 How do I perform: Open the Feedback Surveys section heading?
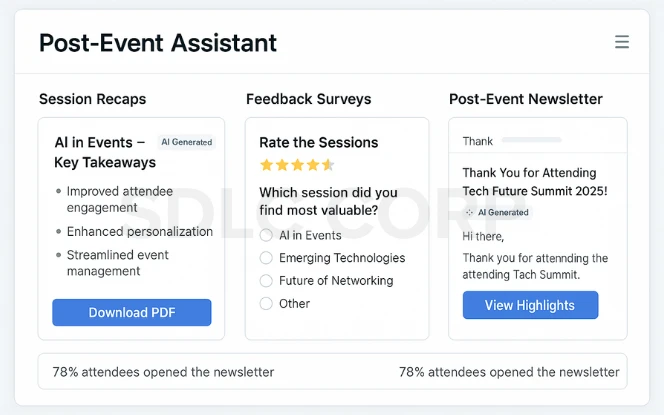pyautogui.click(x=308, y=99)
